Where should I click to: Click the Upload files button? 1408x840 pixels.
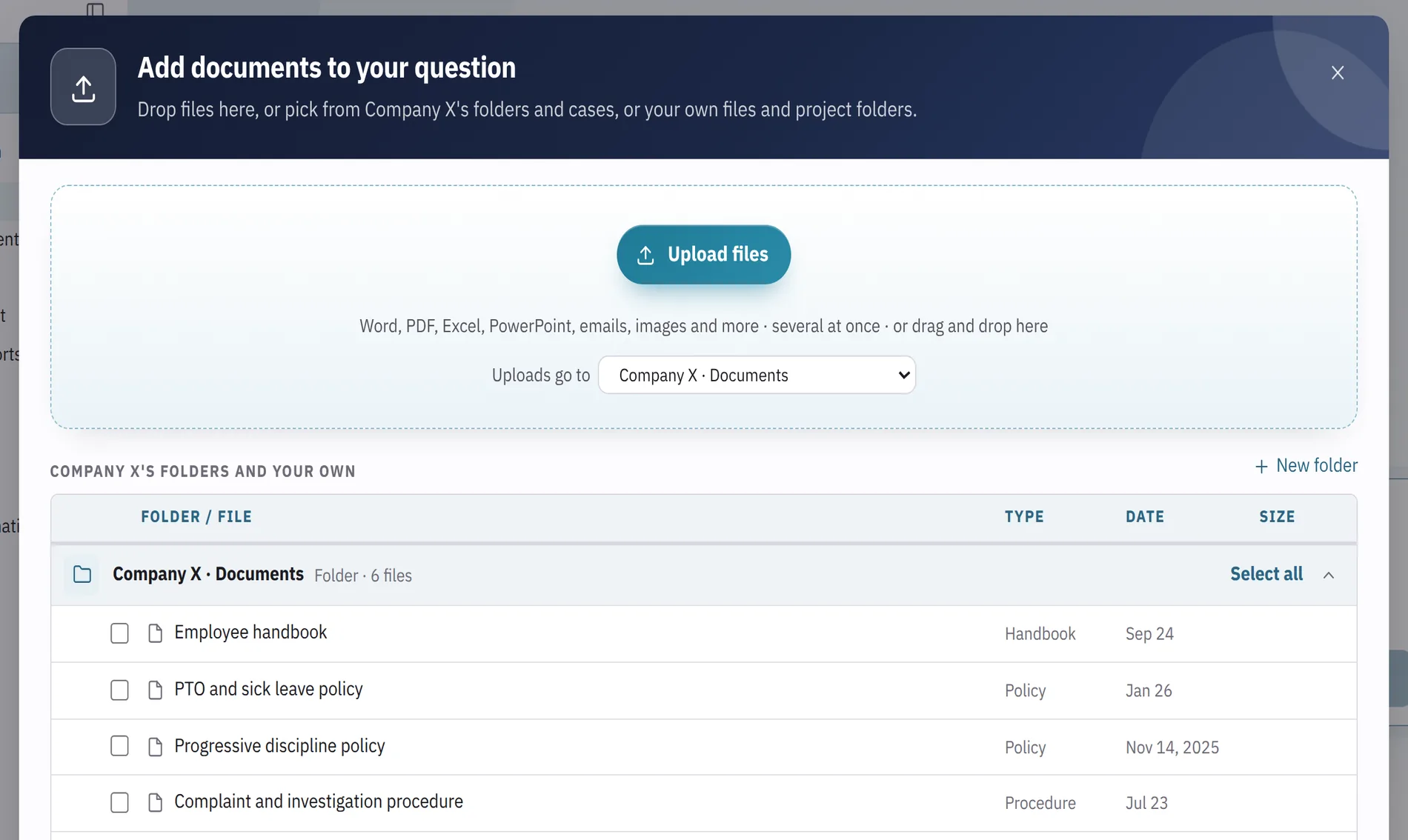(703, 255)
